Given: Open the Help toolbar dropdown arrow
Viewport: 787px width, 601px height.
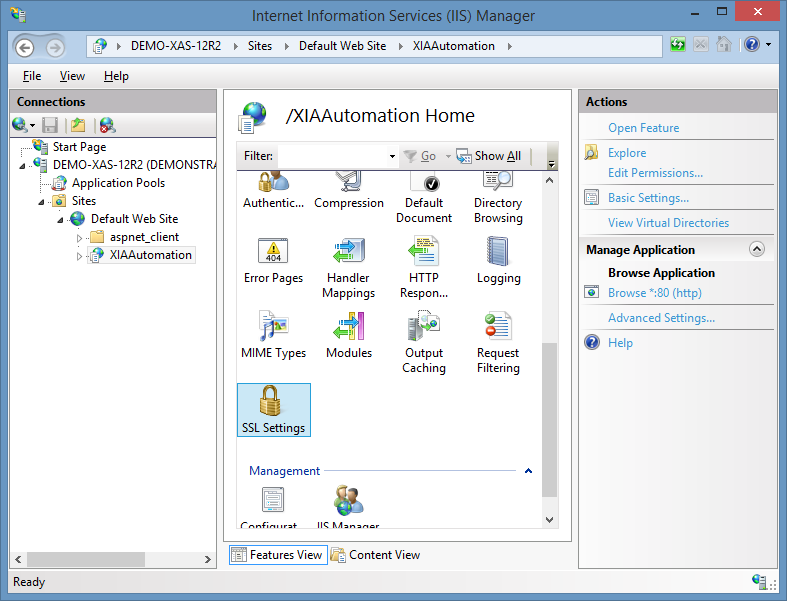Looking at the screenshot, I should pyautogui.click(x=768, y=45).
